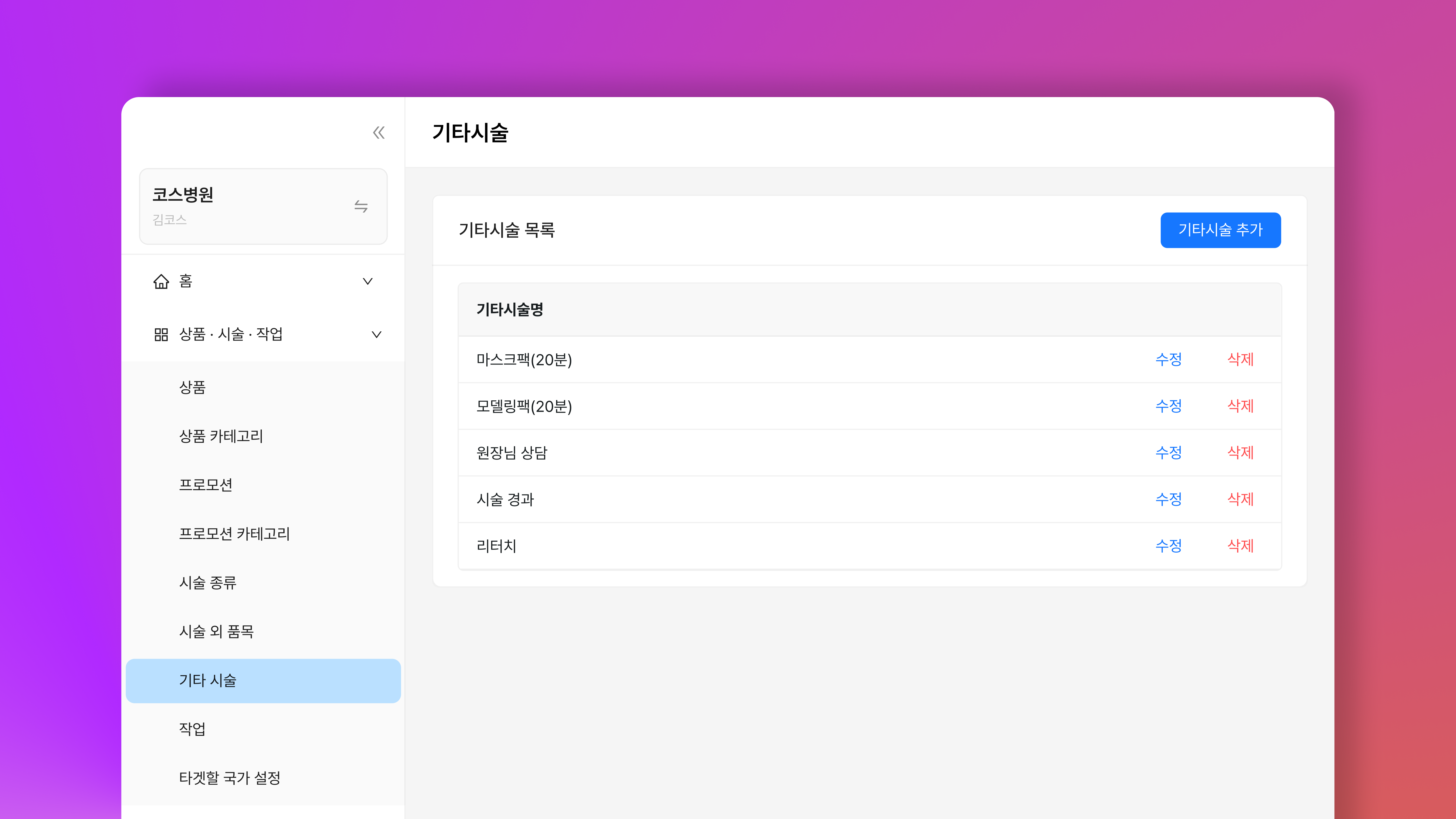Viewport: 1456px width, 819px height.
Task: Go to 상품 카테고리 page
Action: click(x=221, y=436)
